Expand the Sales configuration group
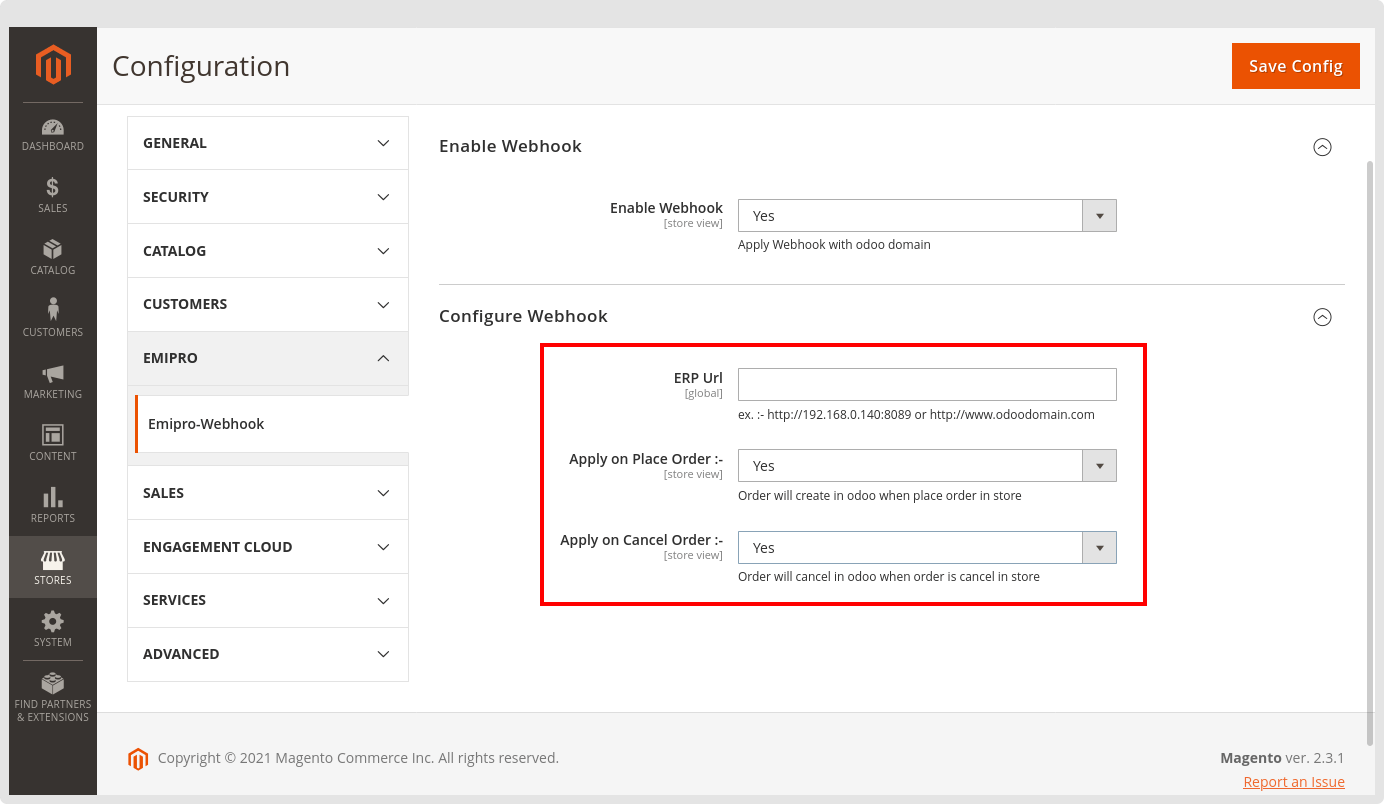The height and width of the screenshot is (804, 1384). pyautogui.click(x=268, y=493)
